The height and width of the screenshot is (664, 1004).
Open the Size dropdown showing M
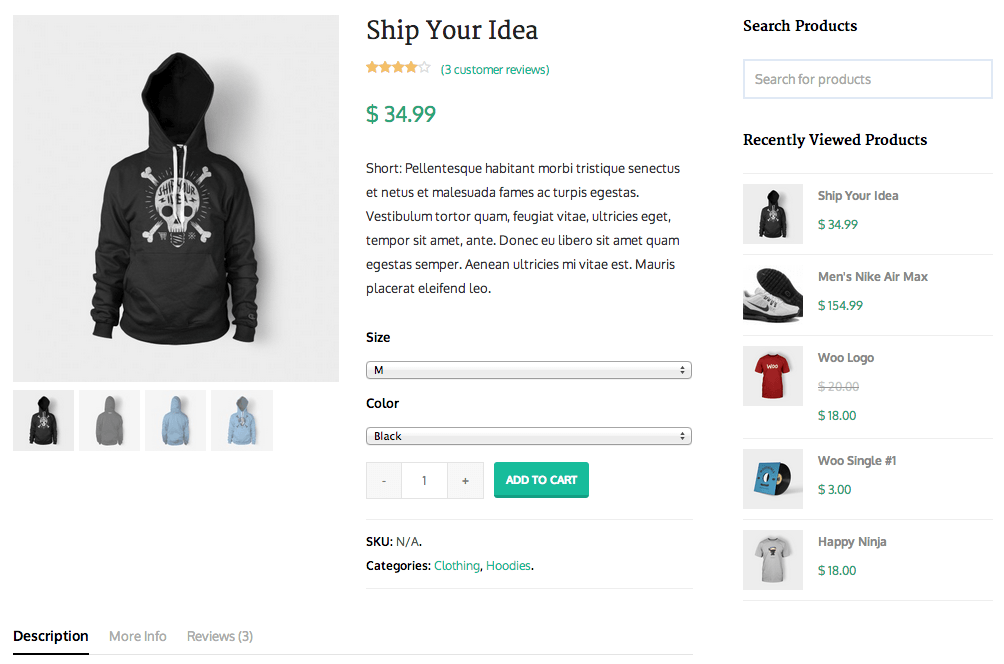coord(529,370)
